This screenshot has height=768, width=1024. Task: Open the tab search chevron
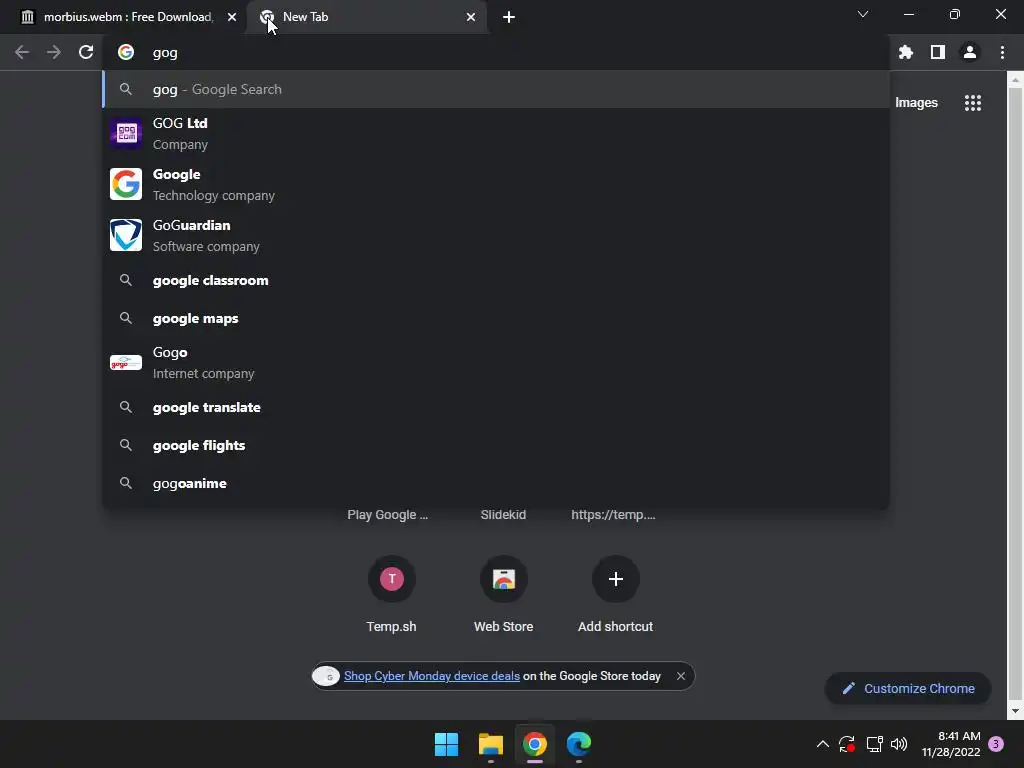point(863,14)
